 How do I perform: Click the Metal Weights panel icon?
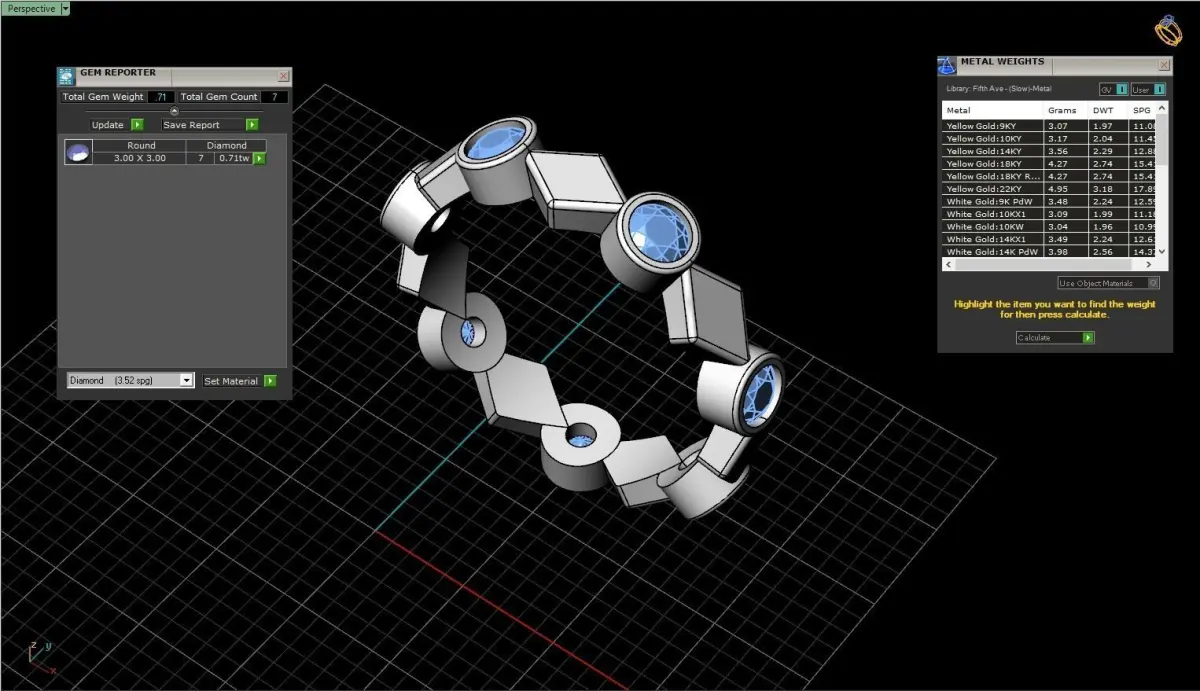click(x=946, y=66)
